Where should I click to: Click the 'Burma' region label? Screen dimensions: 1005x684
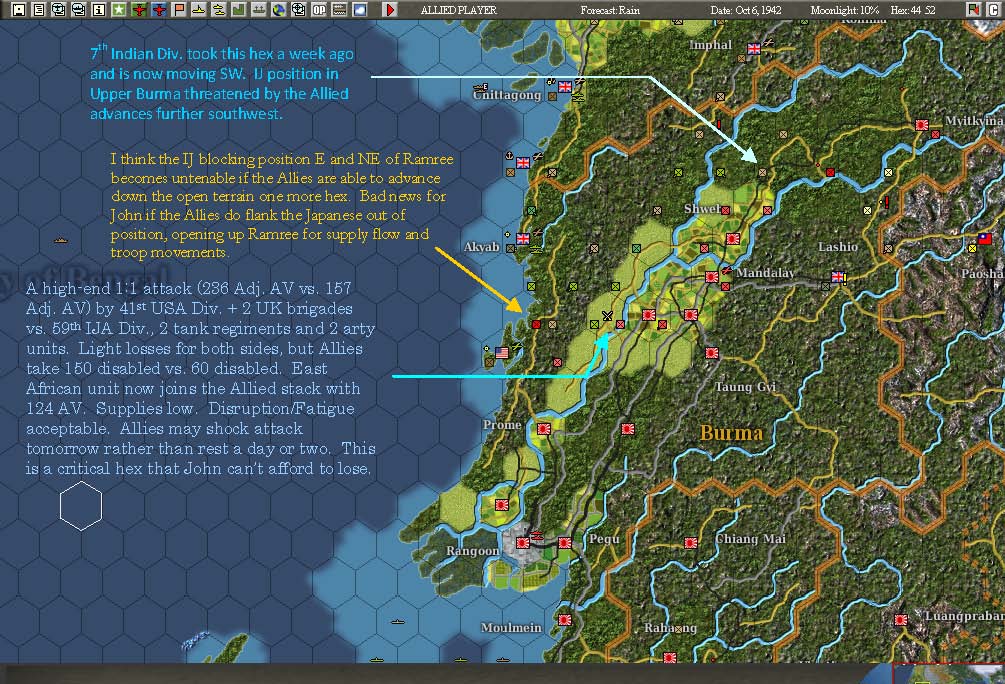(731, 433)
